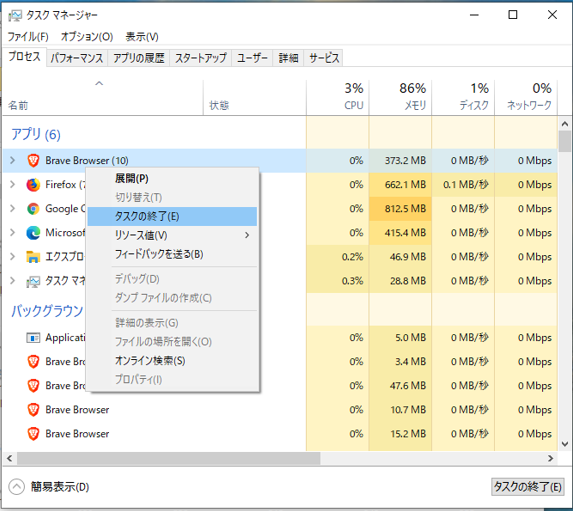Click the Brave icon on the 47.6 MB row

[x=33, y=386]
